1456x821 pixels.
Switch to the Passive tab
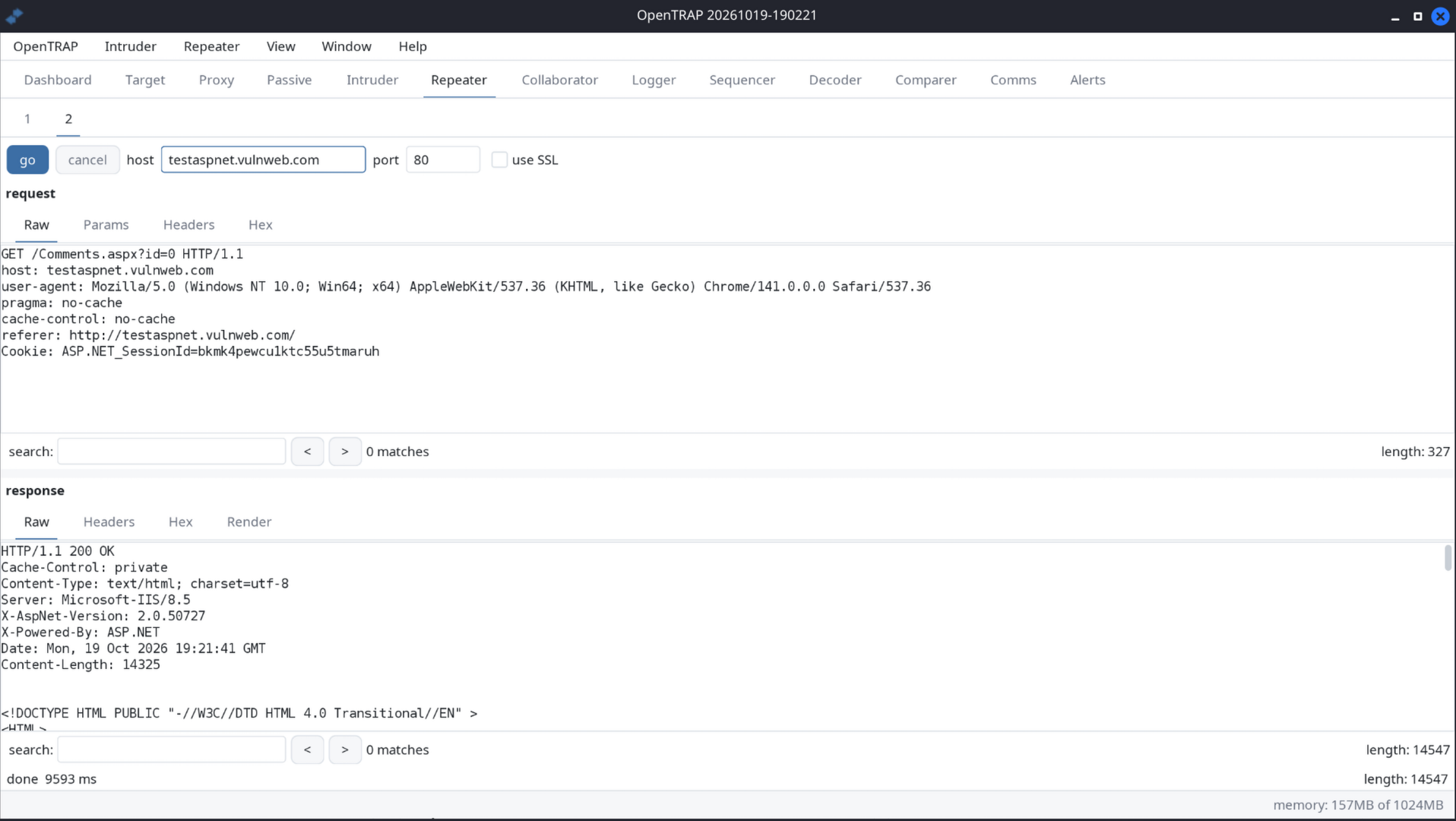tap(290, 80)
